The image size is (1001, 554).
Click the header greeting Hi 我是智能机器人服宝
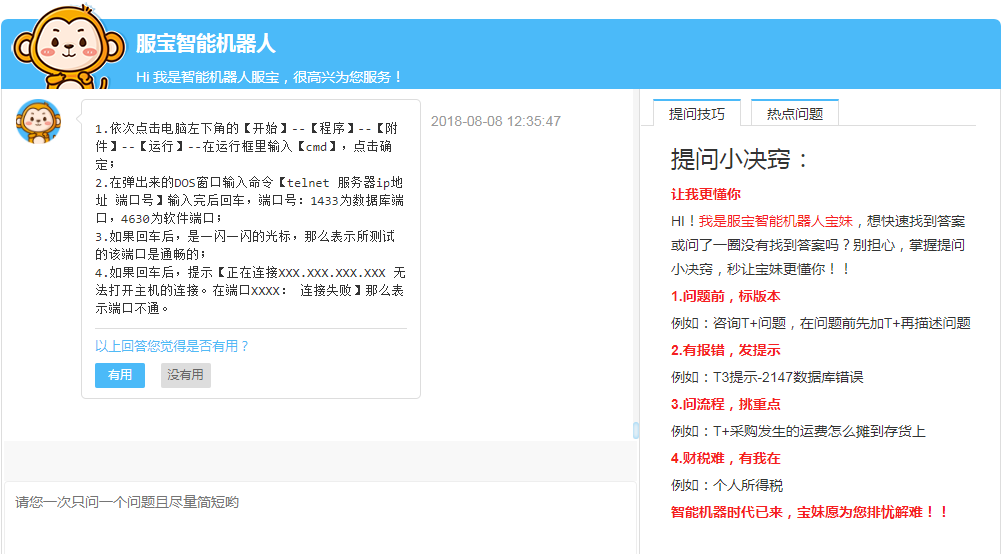269,77
